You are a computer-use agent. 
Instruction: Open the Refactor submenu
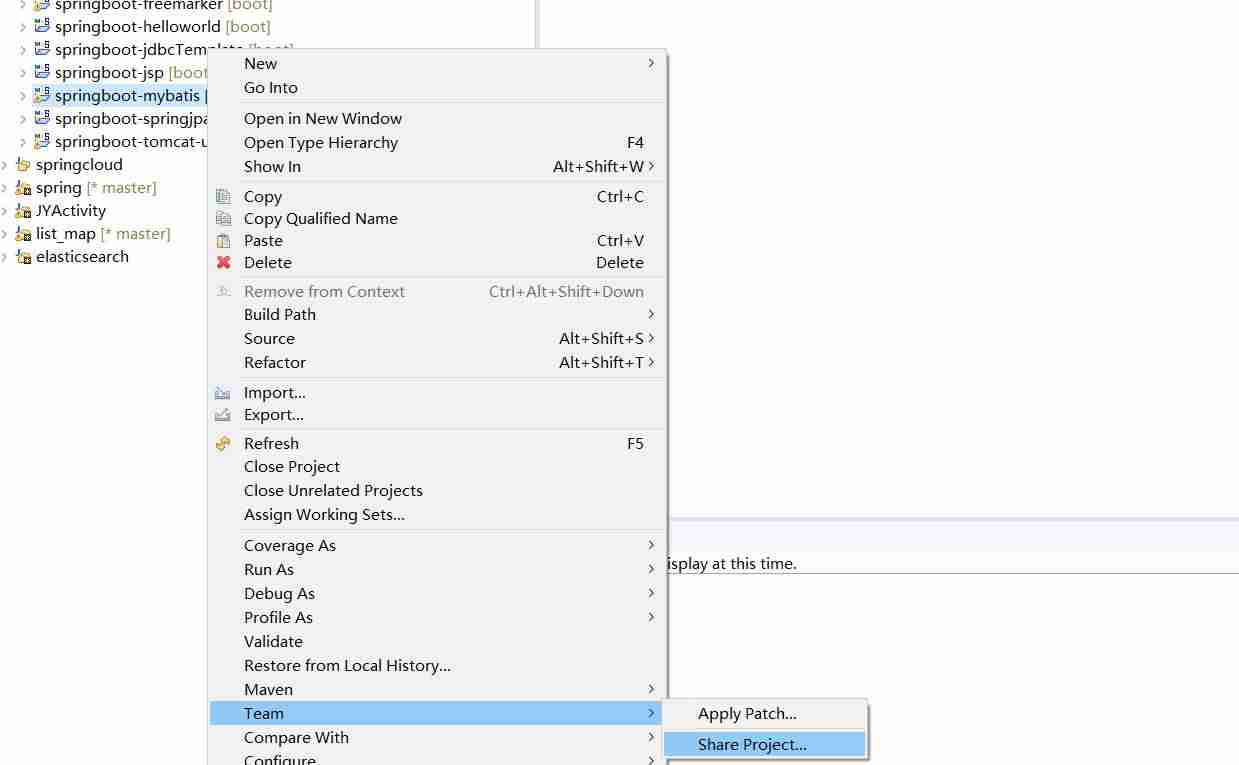click(438, 362)
